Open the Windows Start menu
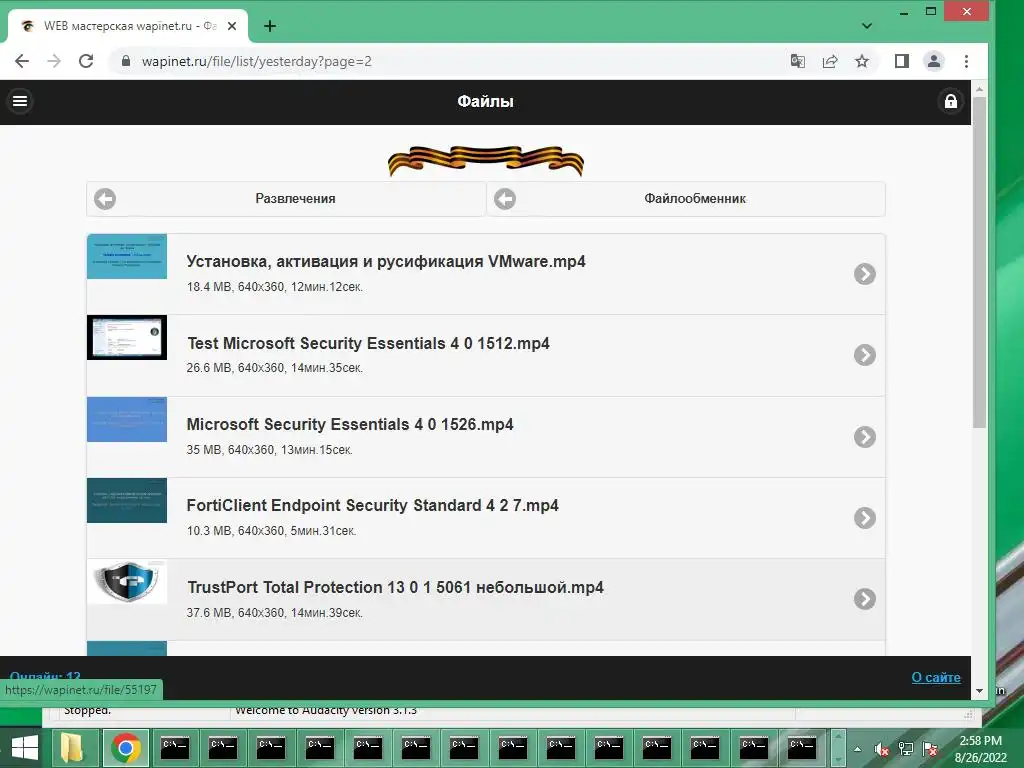Screen dimensions: 1024x768 25,748
